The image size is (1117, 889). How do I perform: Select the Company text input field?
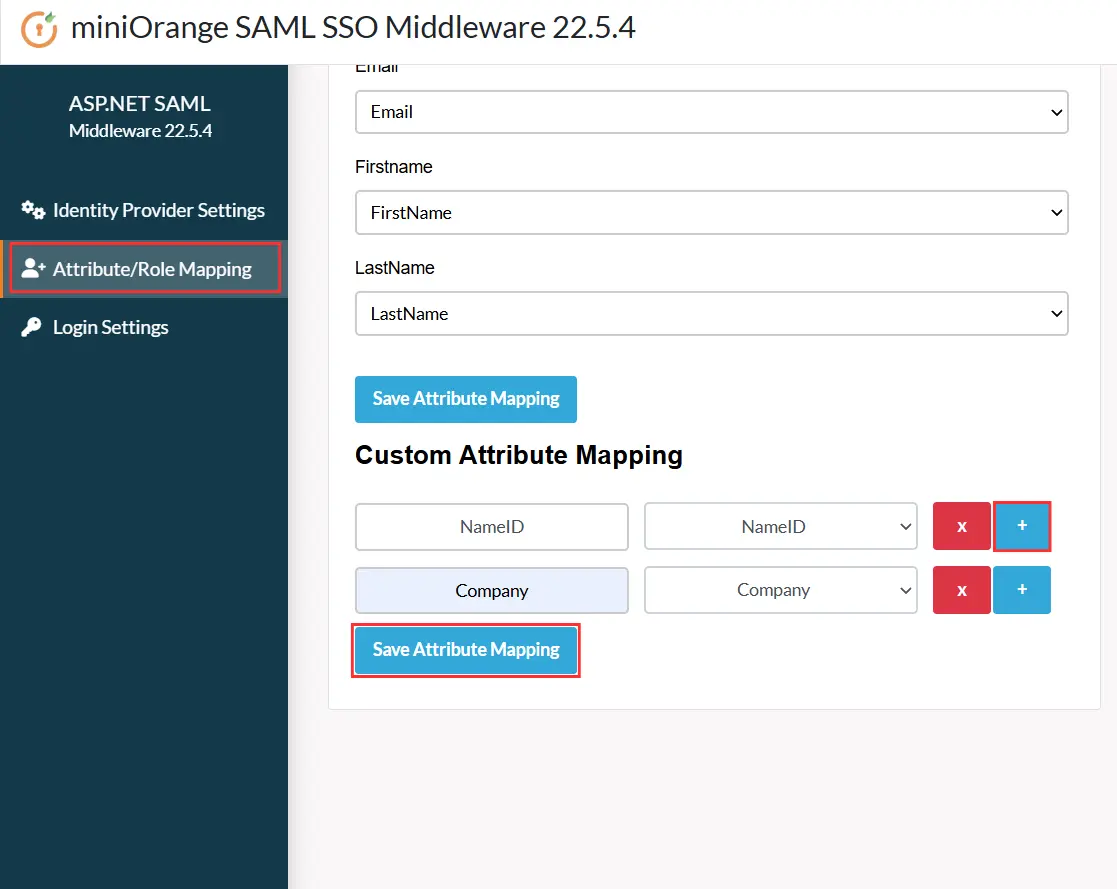click(x=491, y=590)
